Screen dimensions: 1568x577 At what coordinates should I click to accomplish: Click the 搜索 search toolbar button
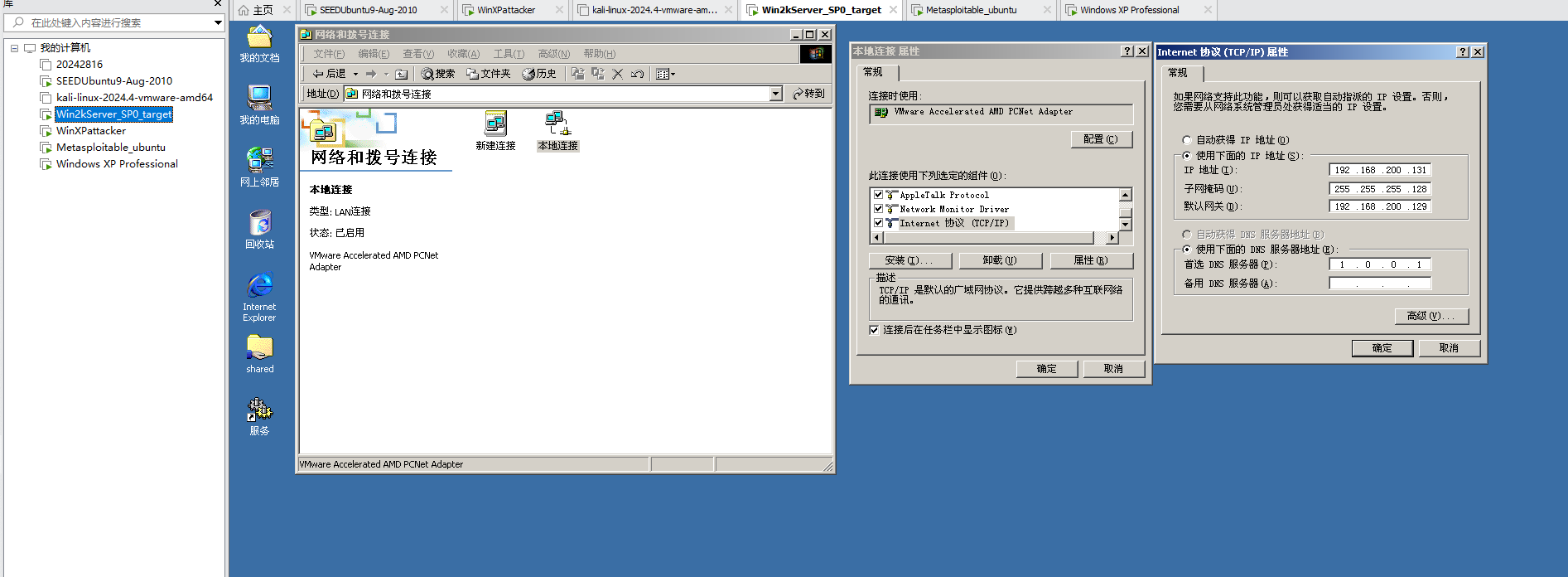coord(437,74)
